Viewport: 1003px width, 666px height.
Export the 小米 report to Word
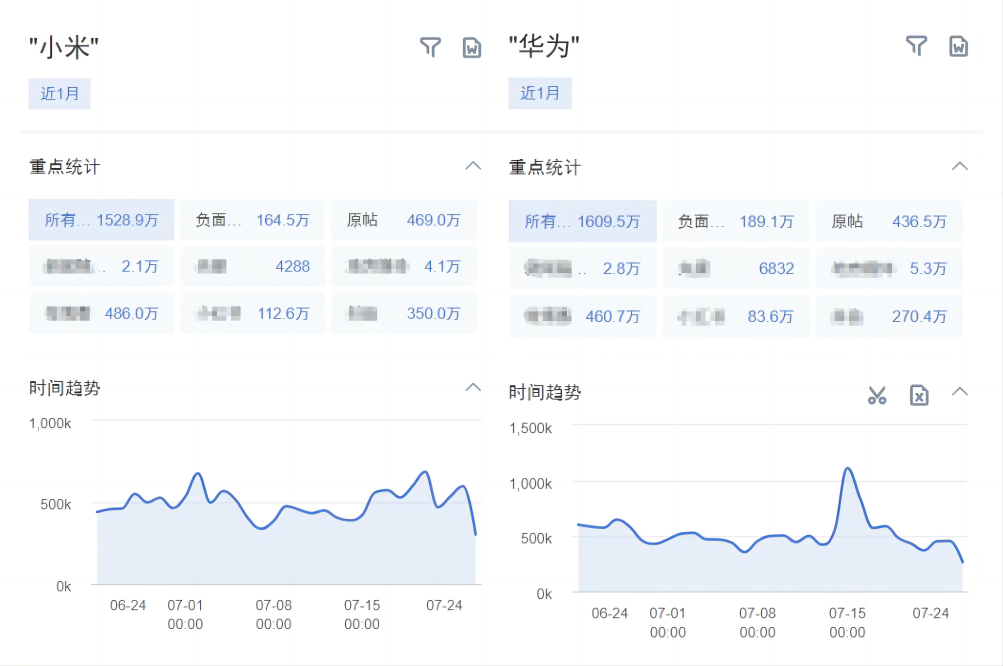coord(472,47)
